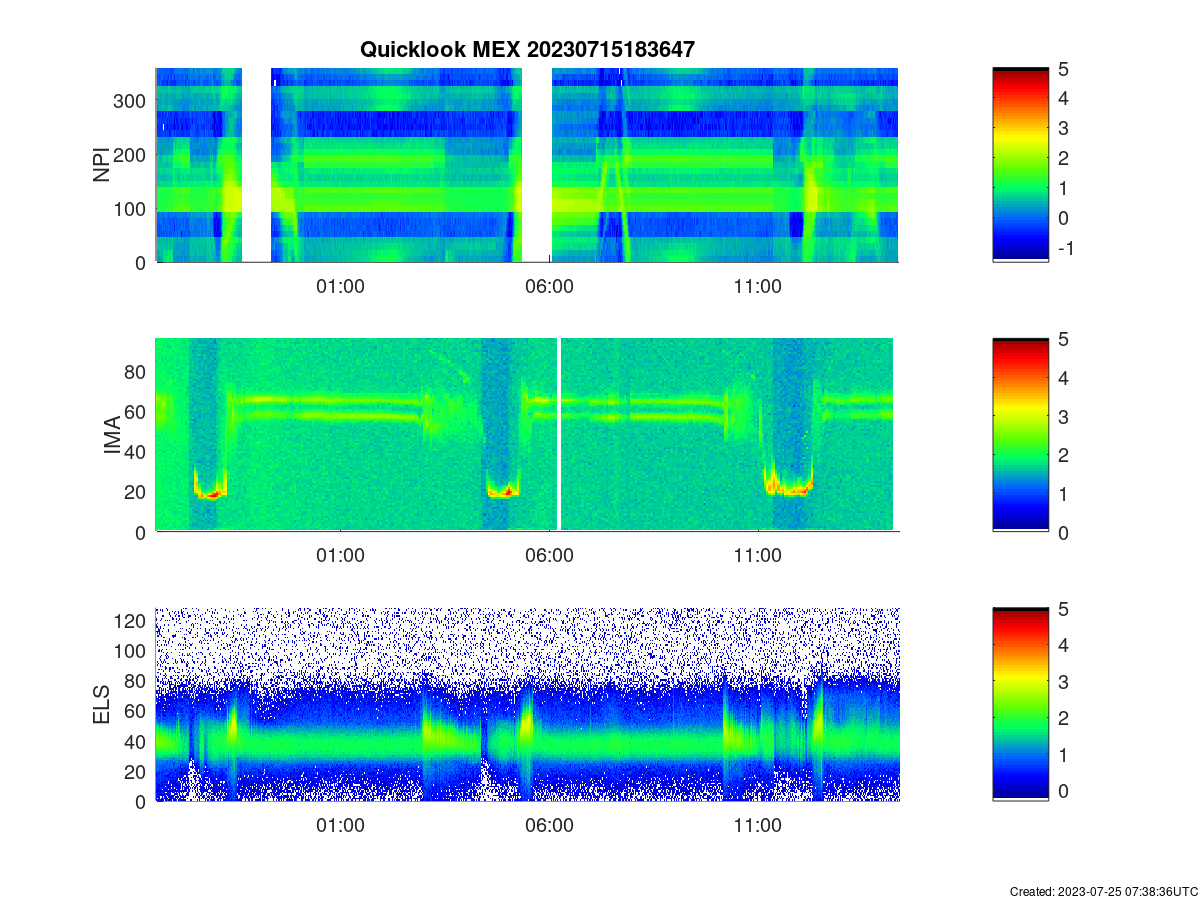Click the 3 label on IMA colorbar
The height and width of the screenshot is (900, 1200).
pos(1063,416)
